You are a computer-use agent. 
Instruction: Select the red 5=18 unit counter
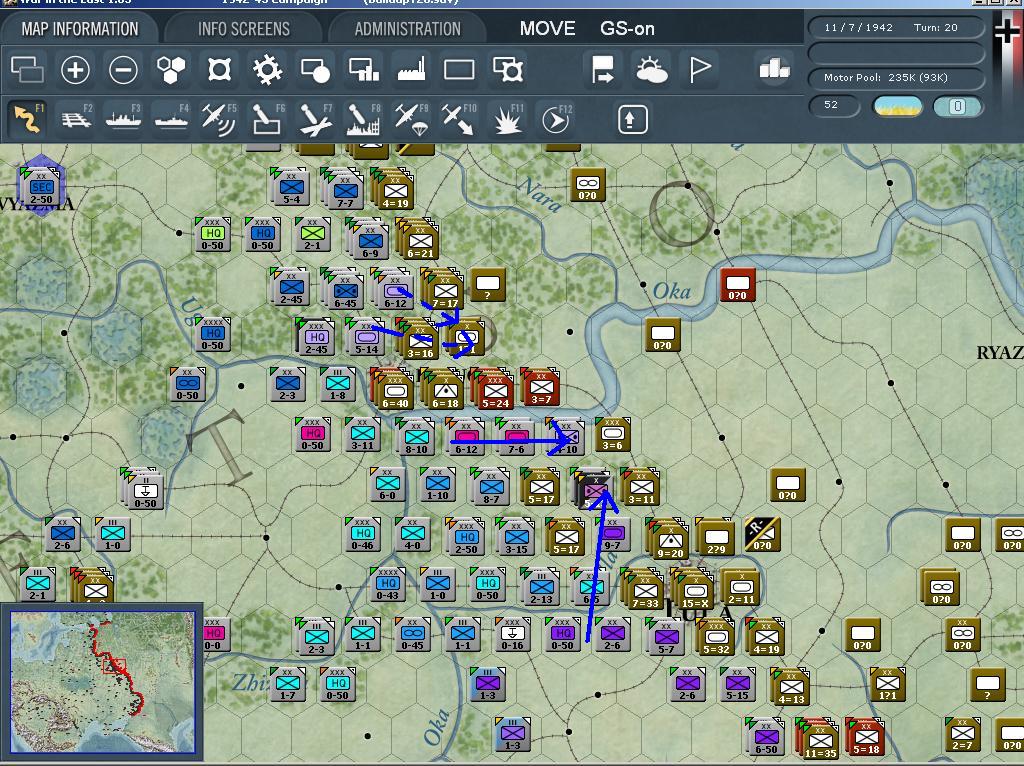865,737
